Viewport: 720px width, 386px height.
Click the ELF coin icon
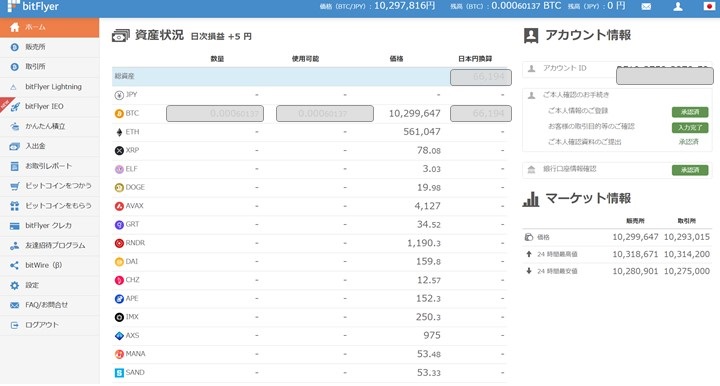click(x=119, y=169)
